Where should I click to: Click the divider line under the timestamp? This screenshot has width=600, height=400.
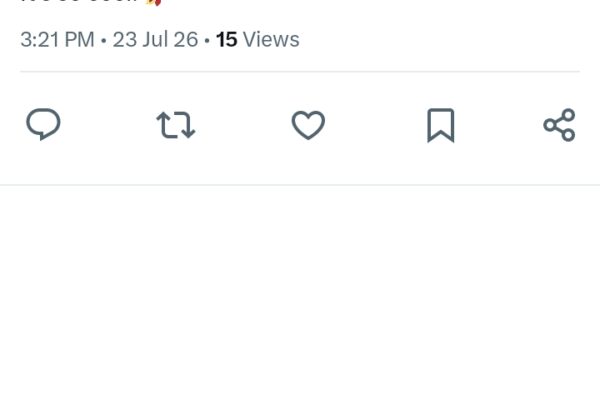click(300, 71)
